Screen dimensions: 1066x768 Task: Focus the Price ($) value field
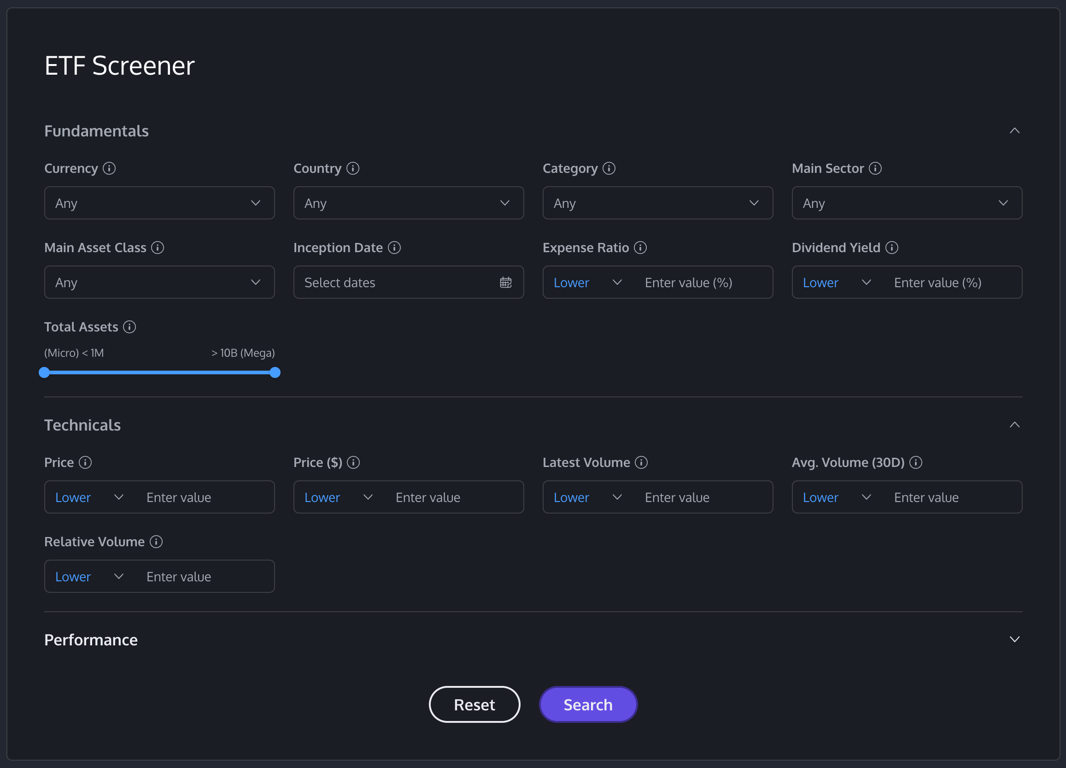(x=455, y=498)
